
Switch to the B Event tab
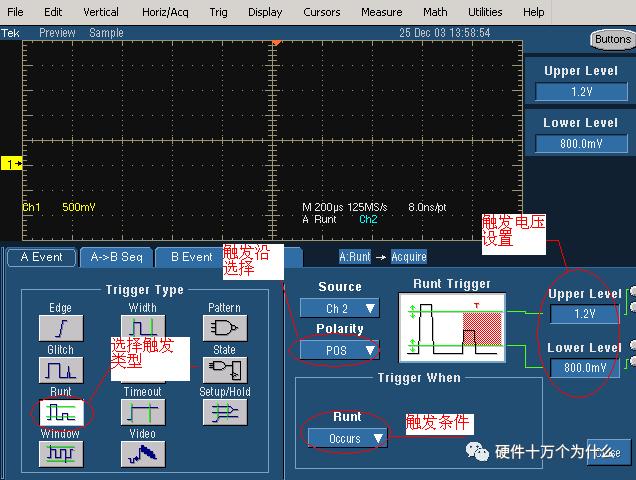tap(191, 257)
